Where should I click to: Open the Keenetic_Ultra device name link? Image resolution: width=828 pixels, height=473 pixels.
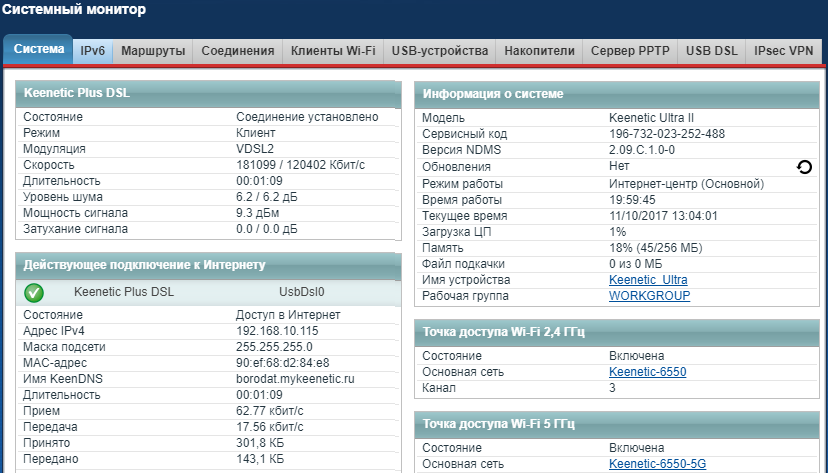tap(648, 280)
